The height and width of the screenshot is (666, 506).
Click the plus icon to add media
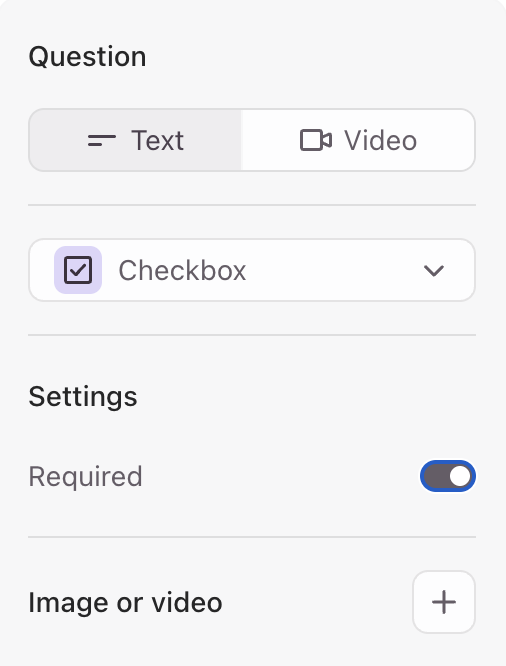[x=444, y=602]
